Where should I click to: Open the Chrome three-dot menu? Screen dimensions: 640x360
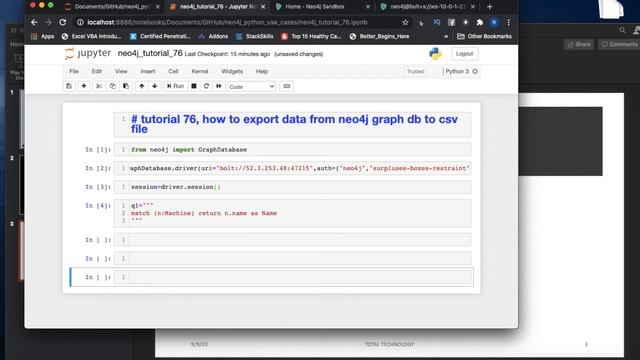[x=509, y=22]
